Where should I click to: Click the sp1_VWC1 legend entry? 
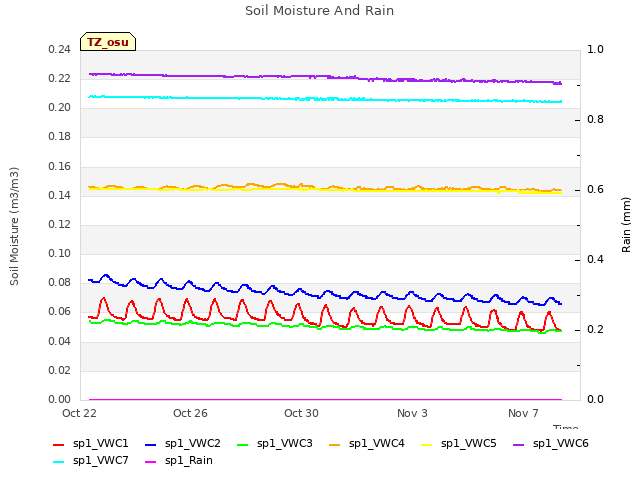pos(91,443)
